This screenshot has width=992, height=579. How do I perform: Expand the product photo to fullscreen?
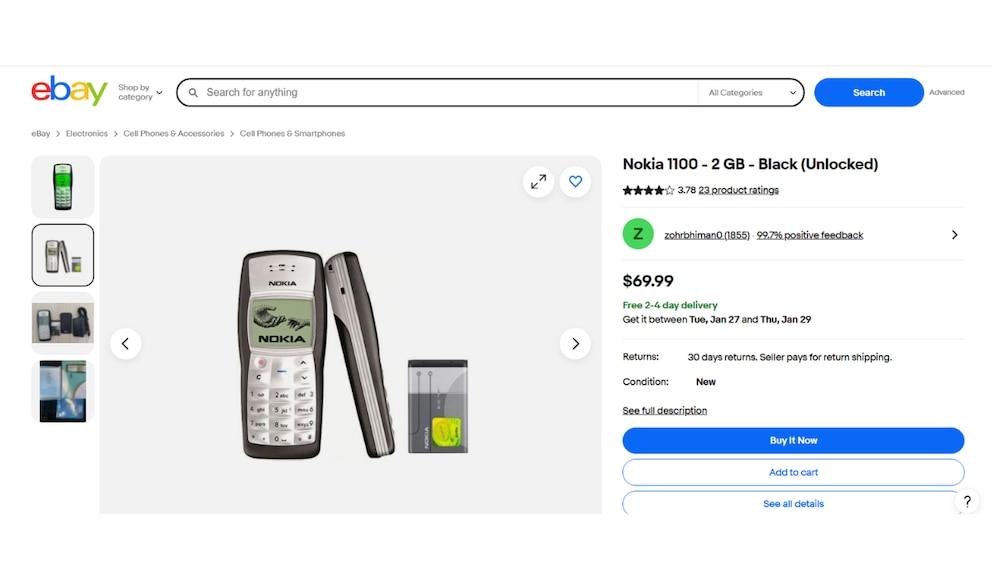[x=538, y=181]
